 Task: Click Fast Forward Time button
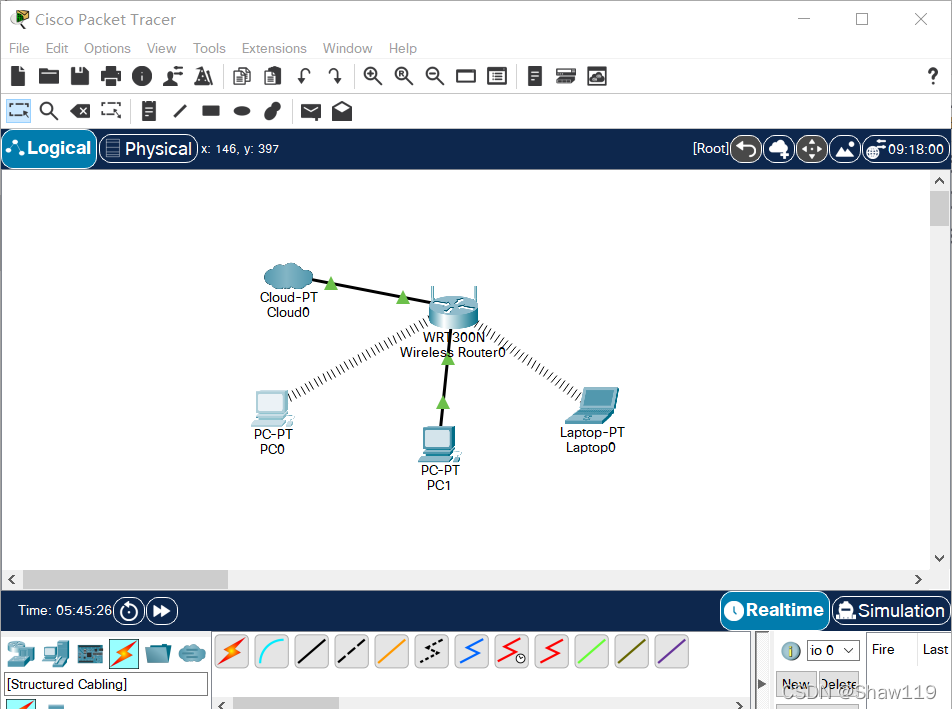pos(161,611)
